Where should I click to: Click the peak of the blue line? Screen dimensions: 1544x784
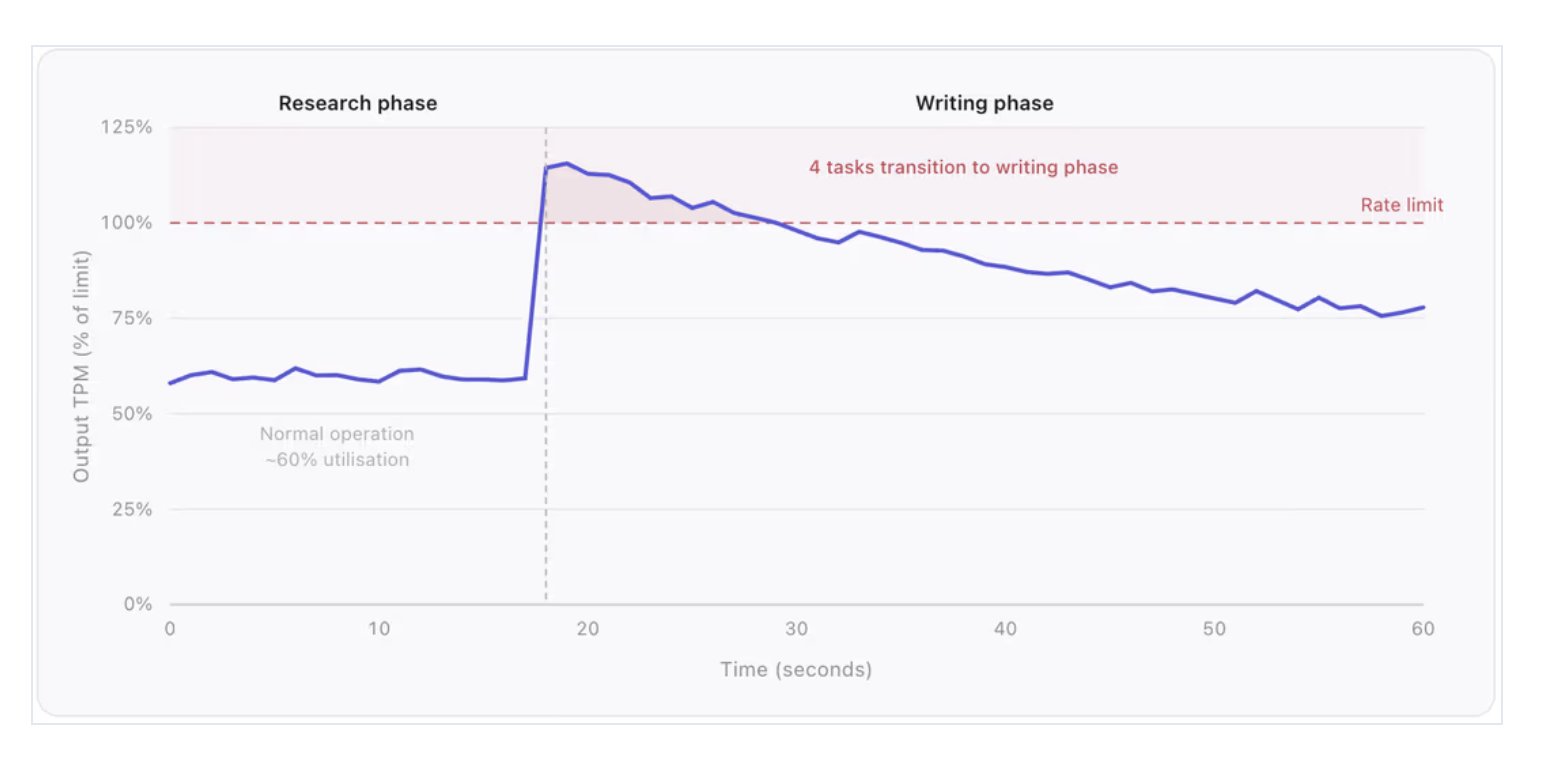(566, 163)
